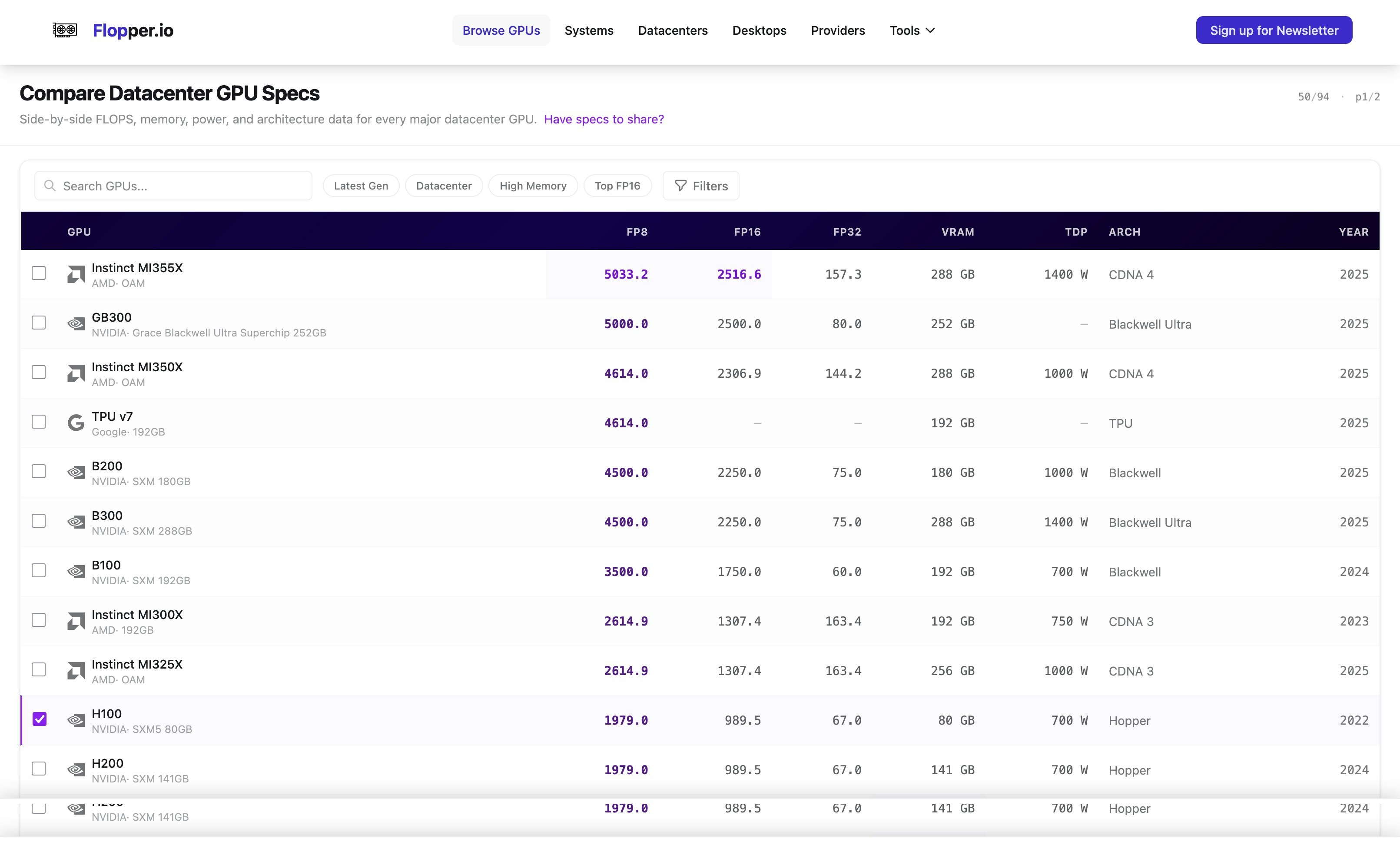Open the Have specs to share link
1400x842 pixels.
(604, 119)
